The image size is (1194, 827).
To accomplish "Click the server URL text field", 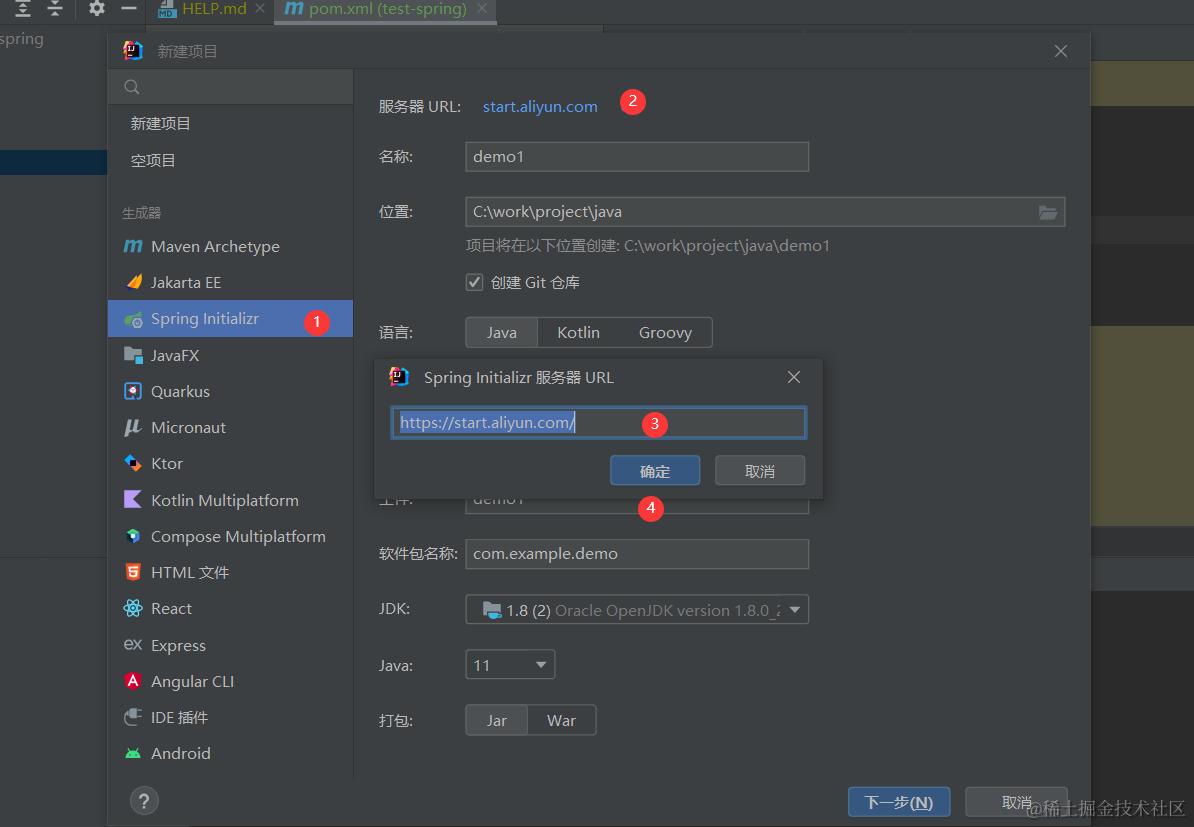I will (x=599, y=423).
